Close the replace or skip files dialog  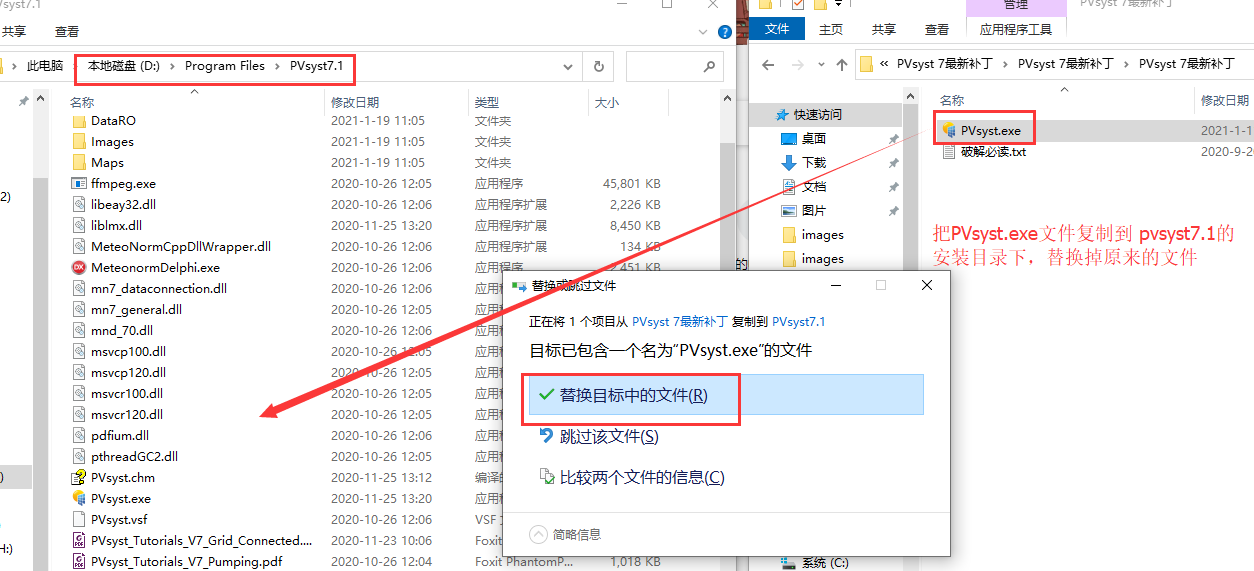[927, 285]
